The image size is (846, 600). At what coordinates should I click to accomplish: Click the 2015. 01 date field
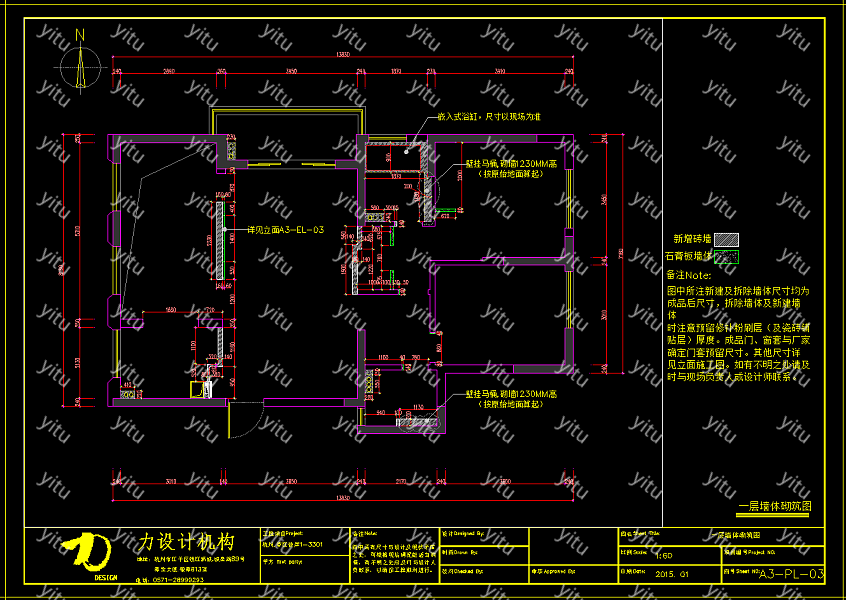pos(672,574)
